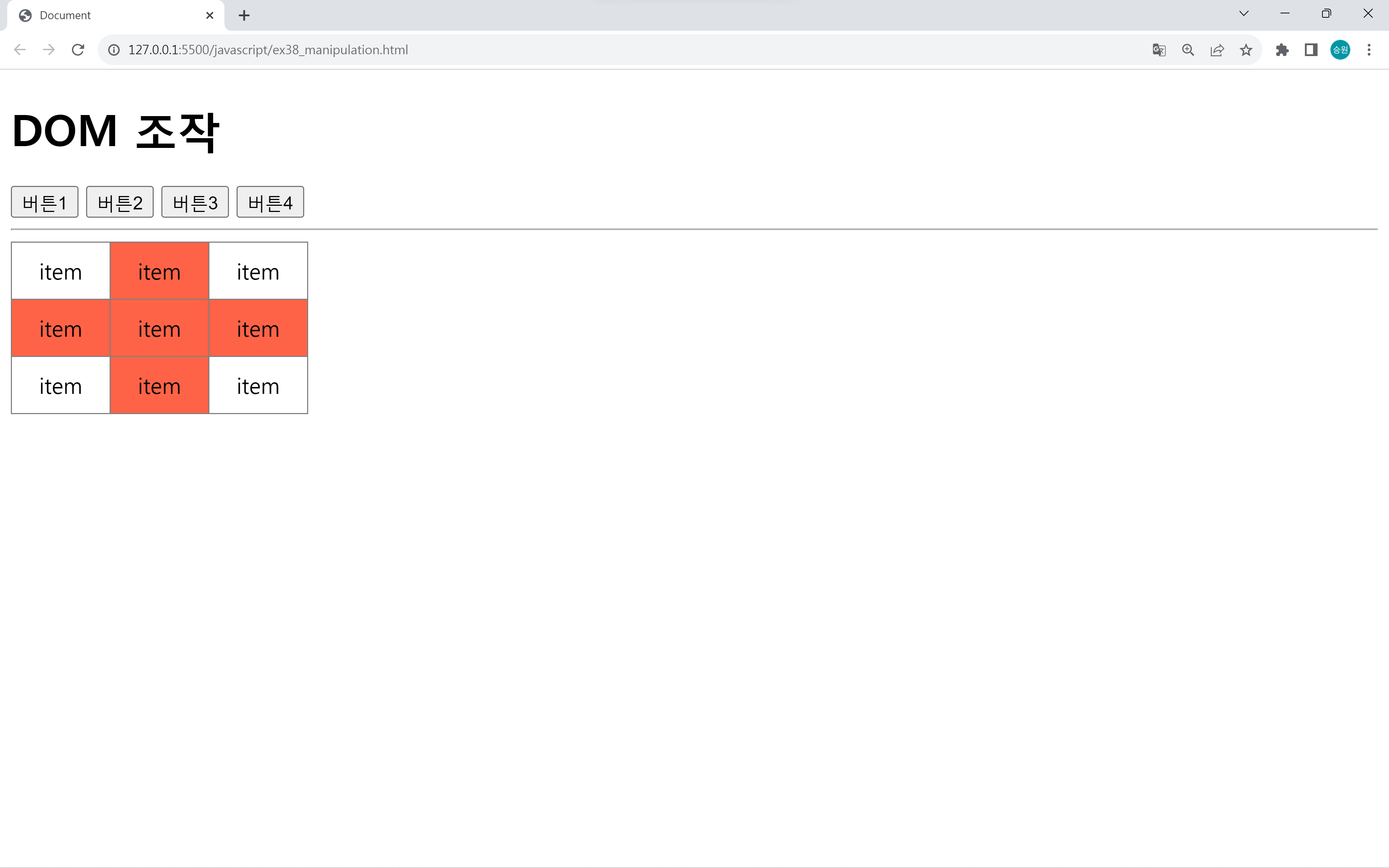Screen dimensions: 1389x868
Task: Bookmark this page with star icon
Action: [1245, 50]
